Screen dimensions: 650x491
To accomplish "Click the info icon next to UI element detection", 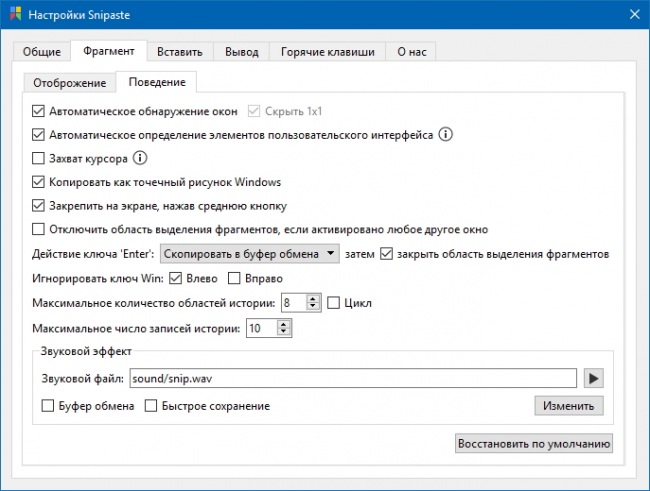I will tap(446, 134).
